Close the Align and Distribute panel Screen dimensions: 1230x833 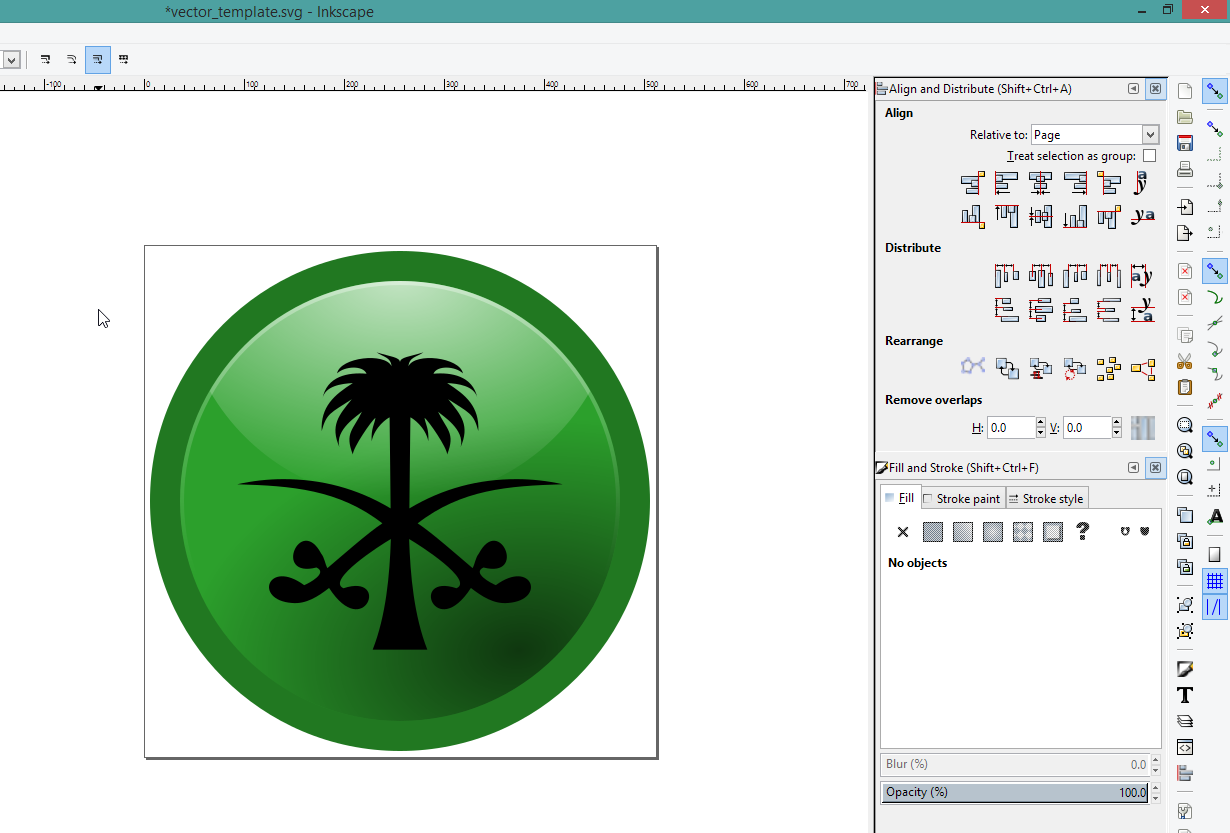1155,89
